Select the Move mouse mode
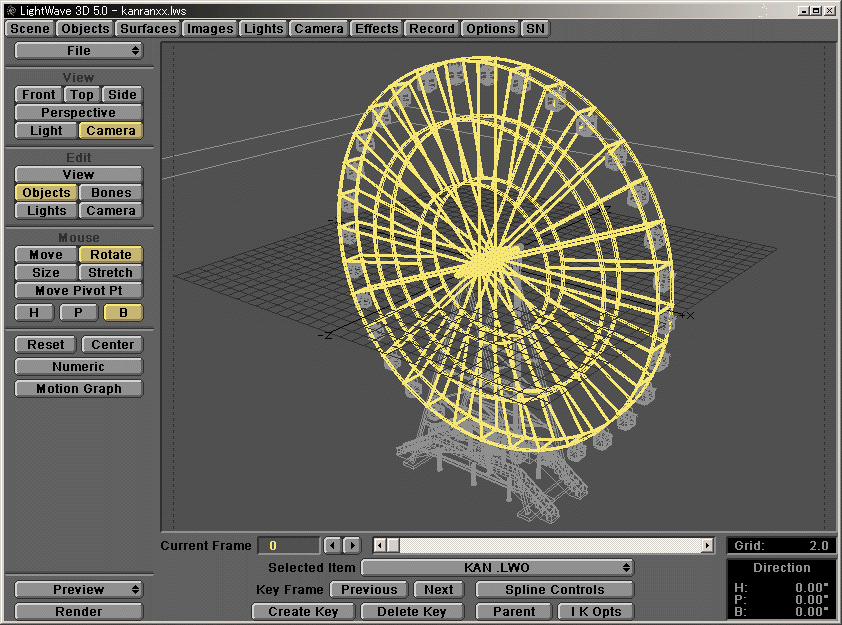Viewport: 842px width, 625px height. (44, 254)
